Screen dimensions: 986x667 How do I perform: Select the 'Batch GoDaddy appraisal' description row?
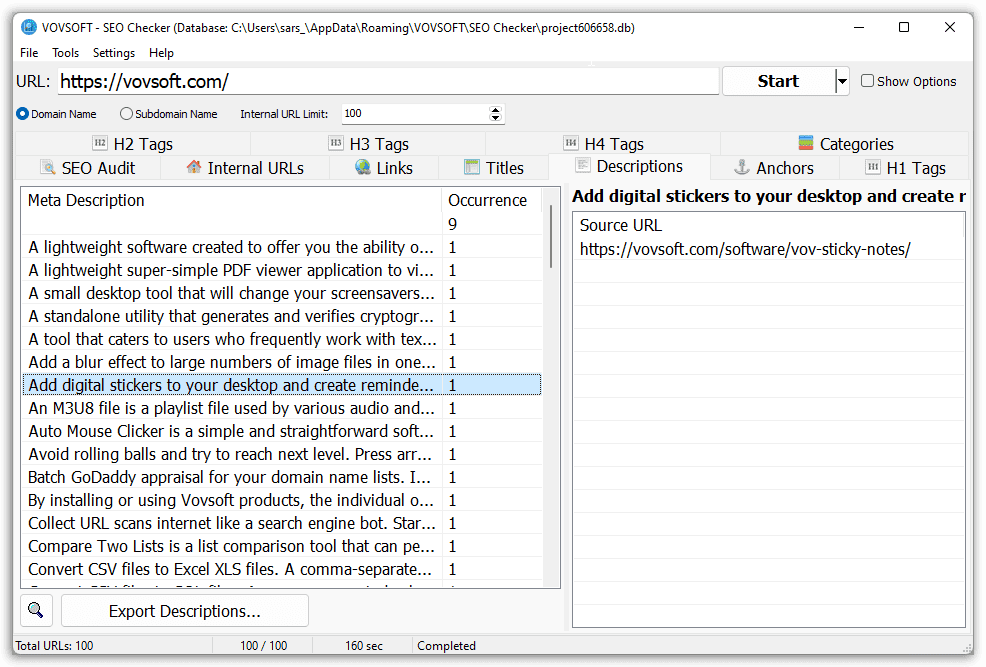click(282, 477)
